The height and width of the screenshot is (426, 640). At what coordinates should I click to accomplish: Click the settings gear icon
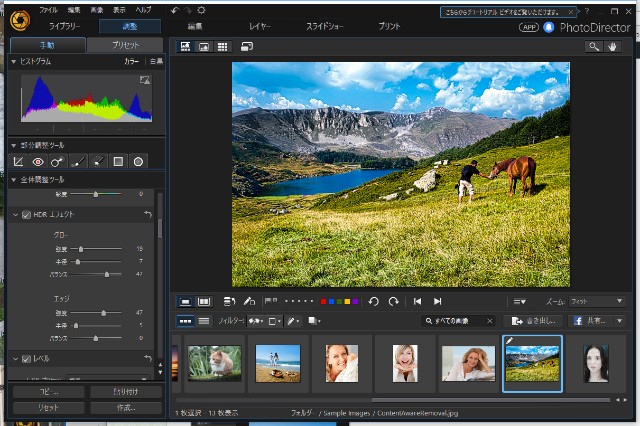pos(201,9)
